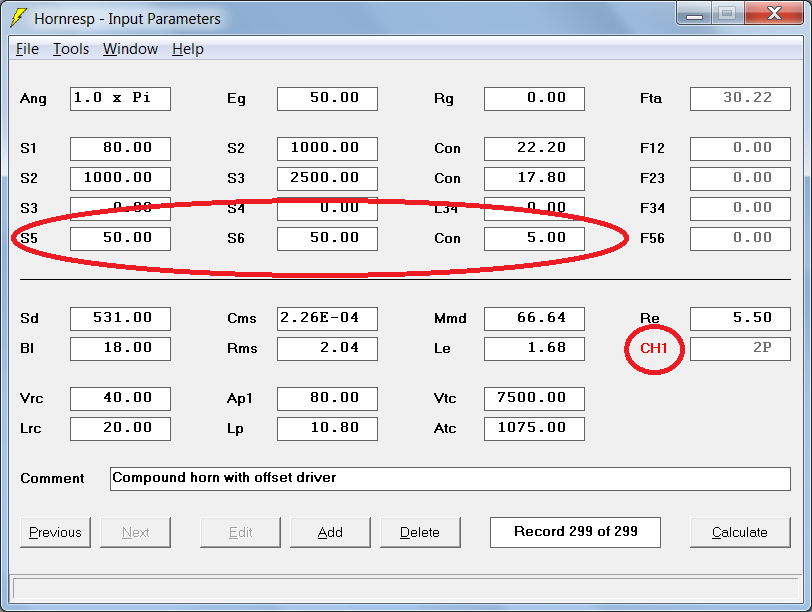Click the Calculate button
The image size is (812, 612).
740,532
